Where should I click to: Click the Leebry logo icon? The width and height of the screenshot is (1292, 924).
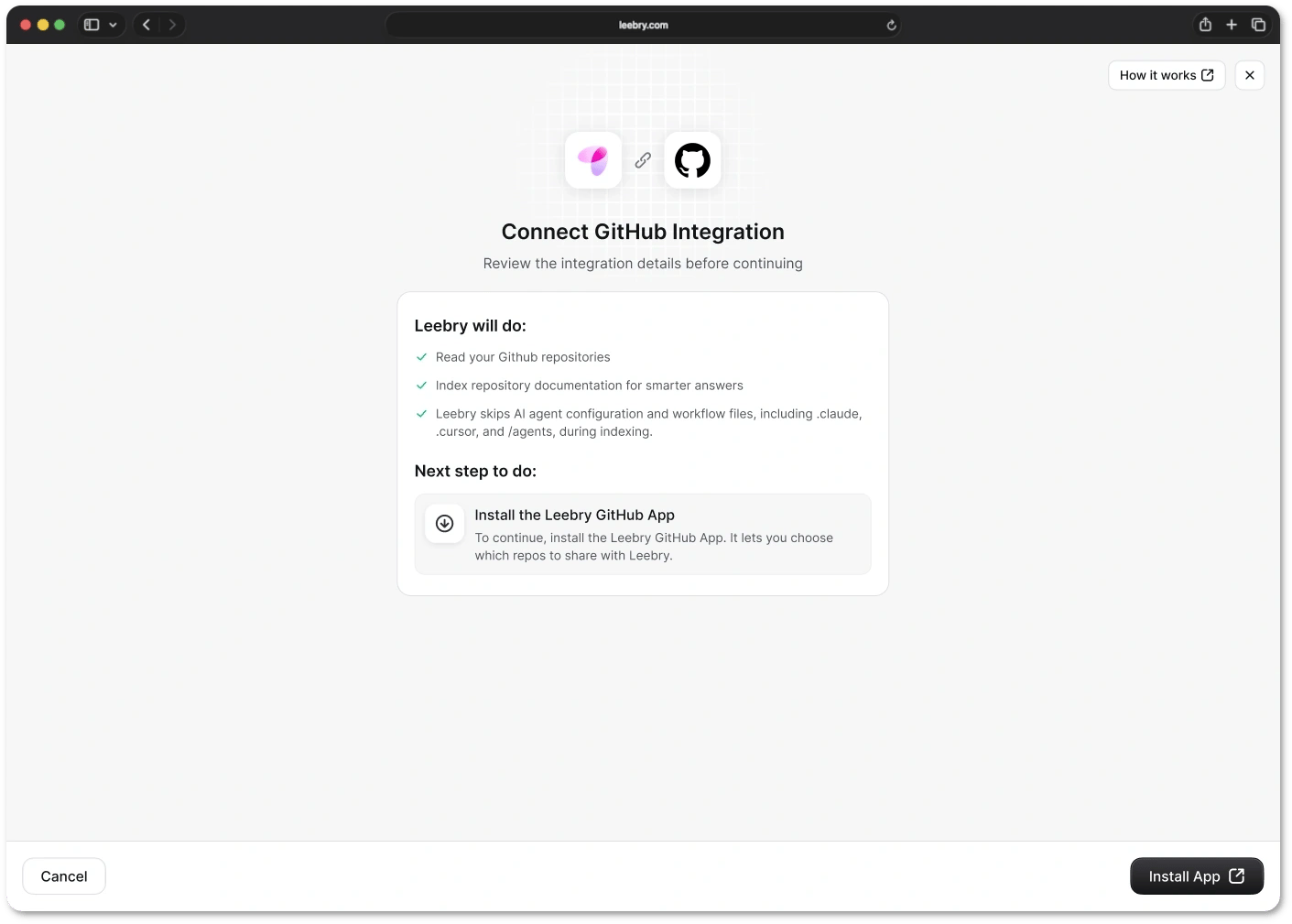593,160
